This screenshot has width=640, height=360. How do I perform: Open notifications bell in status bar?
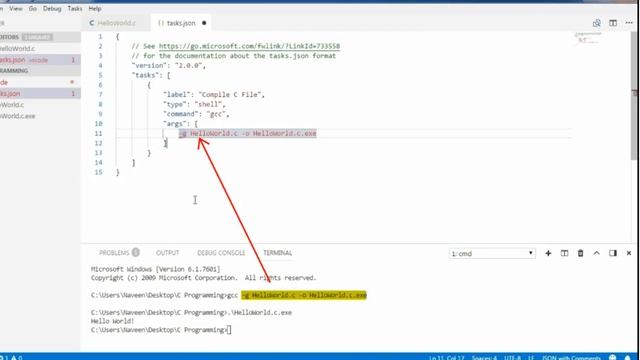[628, 358]
